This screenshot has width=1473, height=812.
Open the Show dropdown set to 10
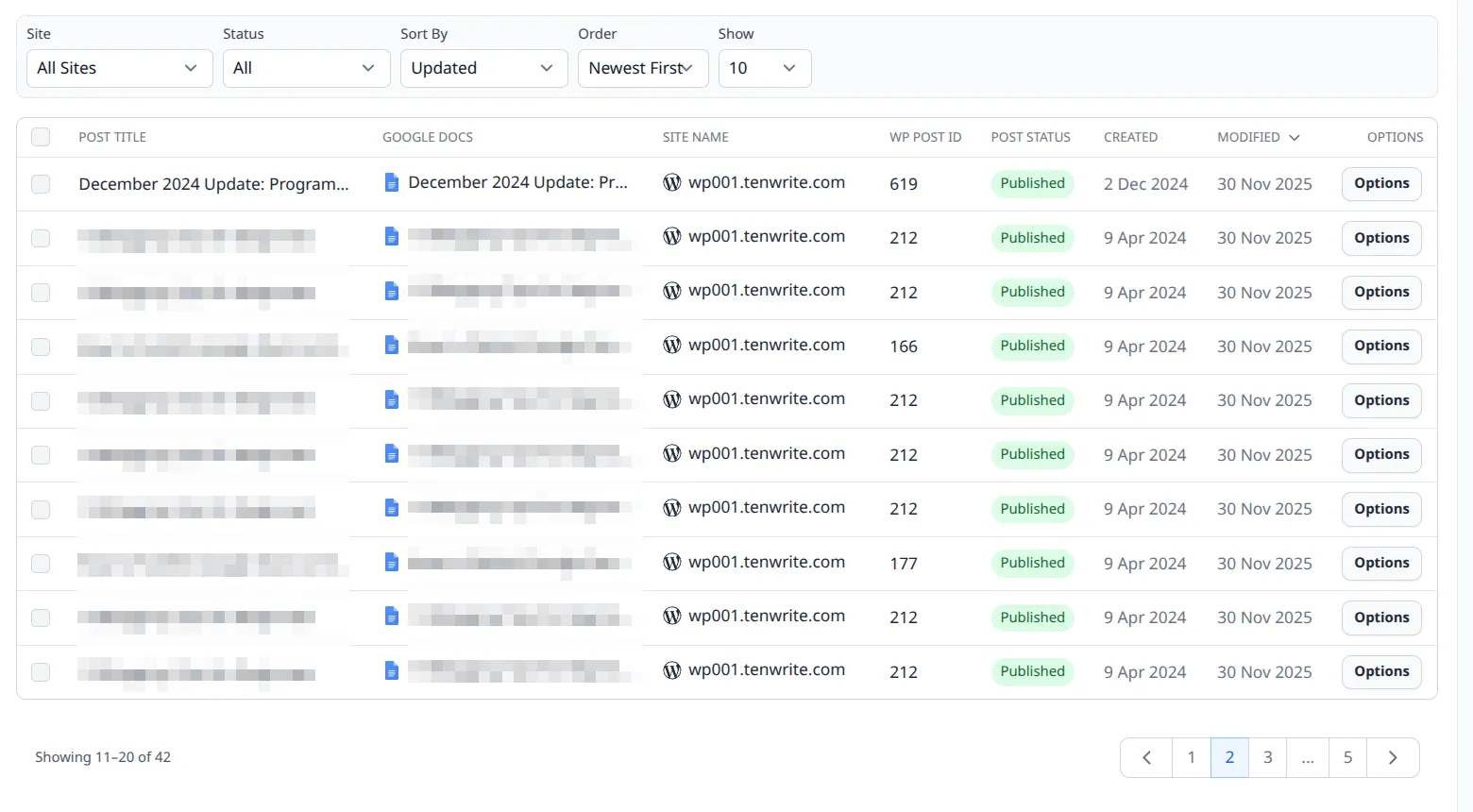point(765,68)
